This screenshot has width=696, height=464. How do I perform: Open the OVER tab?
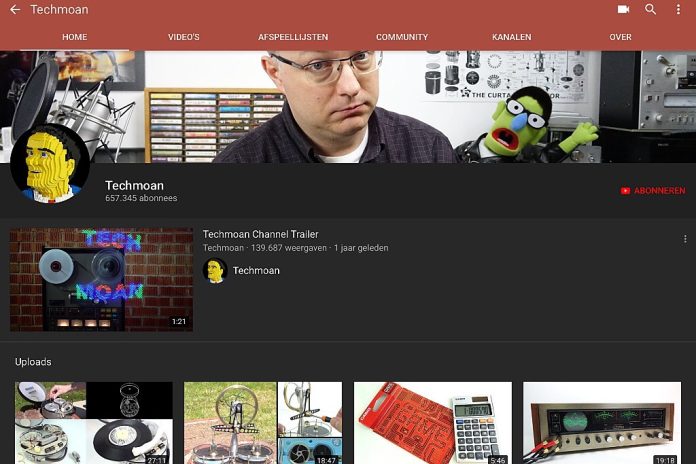coord(620,37)
